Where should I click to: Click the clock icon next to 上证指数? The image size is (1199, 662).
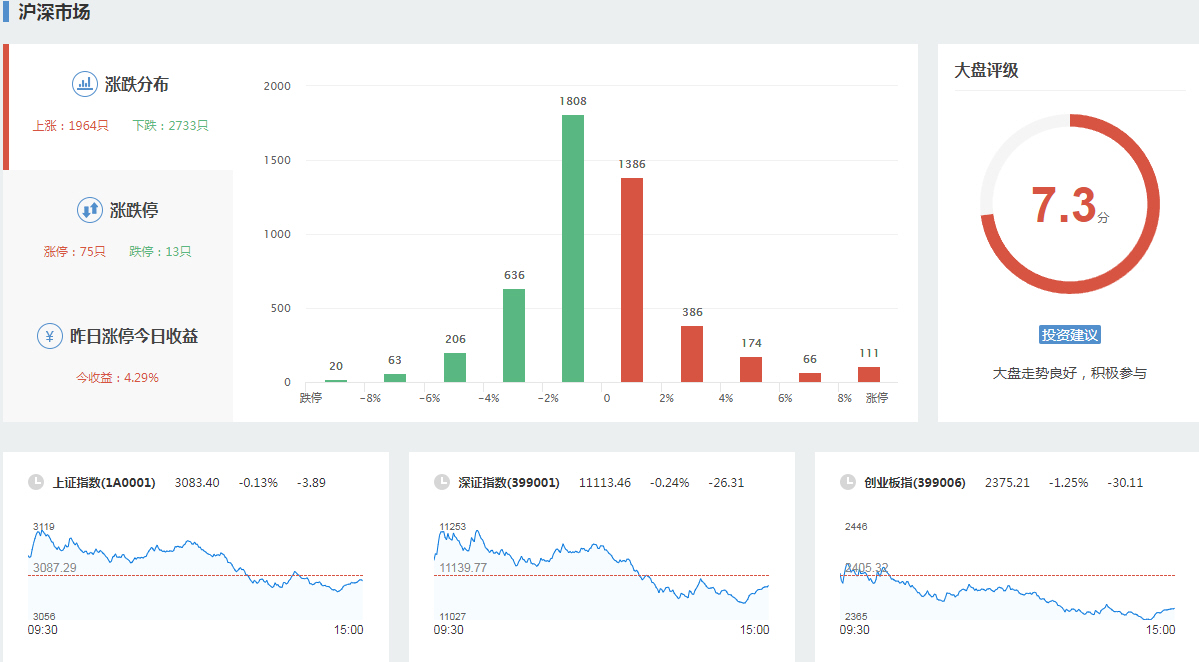36,482
